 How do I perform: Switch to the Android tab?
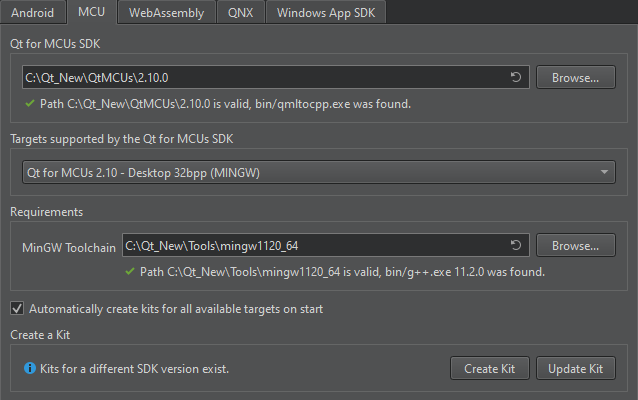tap(33, 13)
